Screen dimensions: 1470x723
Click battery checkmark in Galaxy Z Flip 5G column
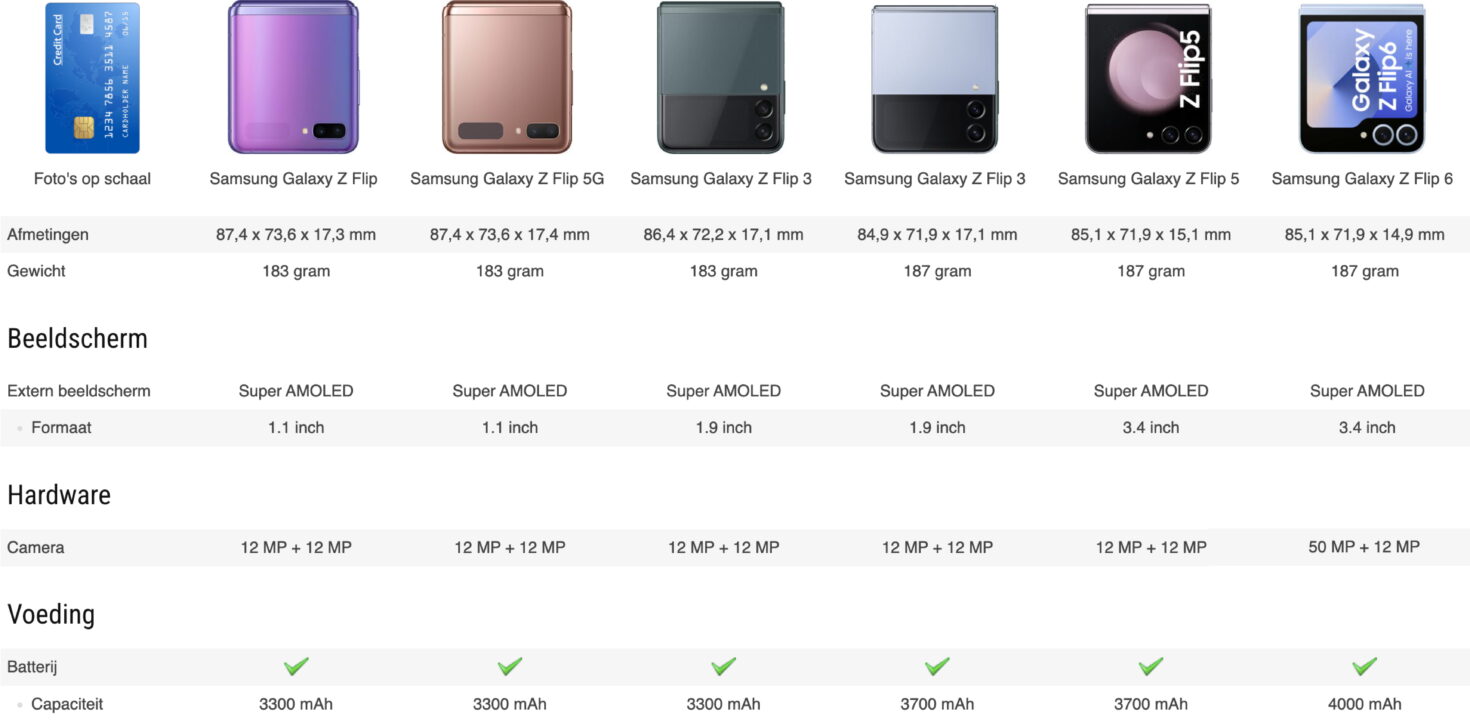[509, 666]
